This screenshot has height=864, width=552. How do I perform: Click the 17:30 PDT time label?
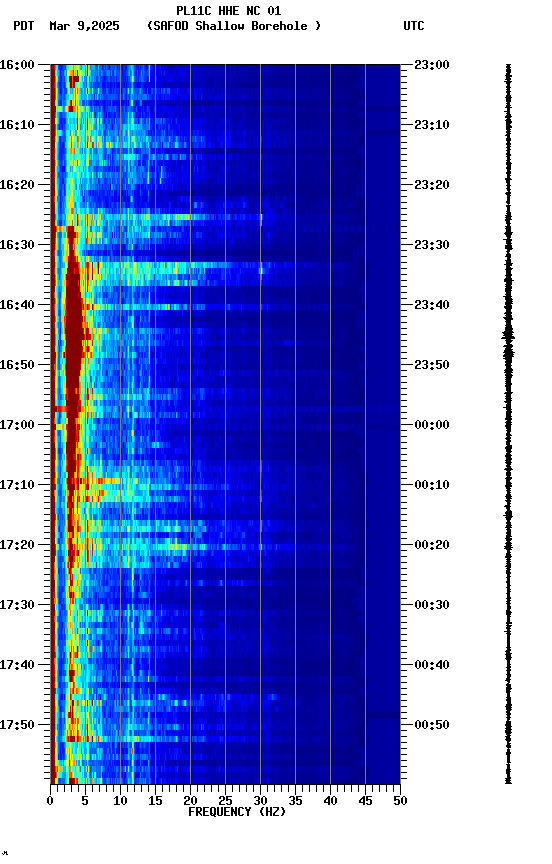tap(17, 606)
